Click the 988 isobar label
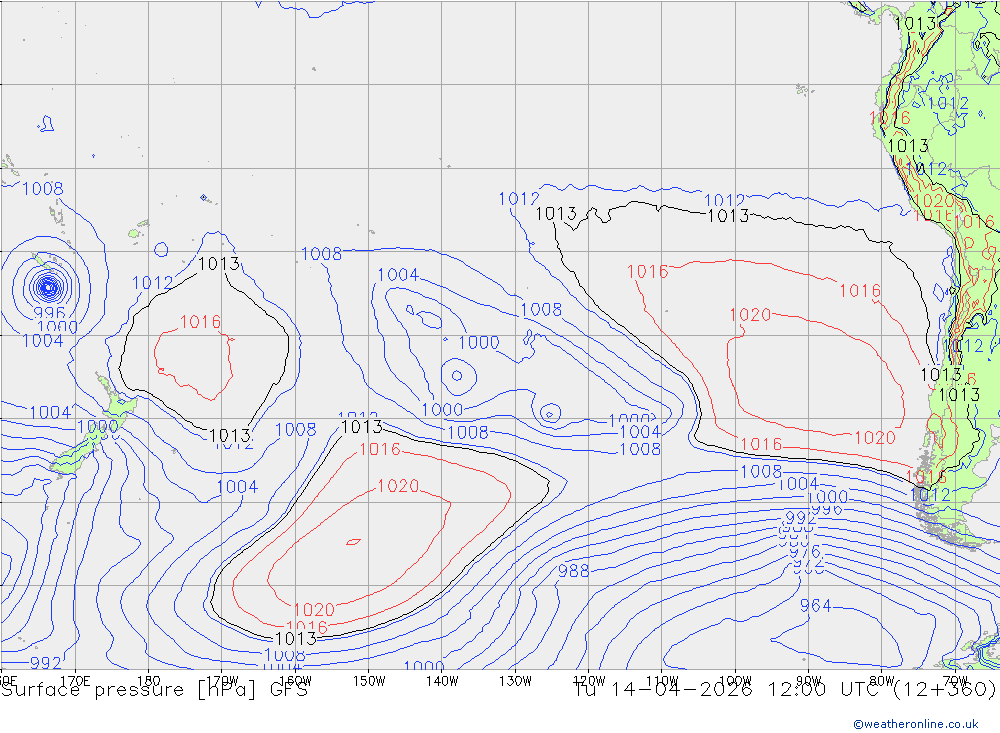The width and height of the screenshot is (1000, 733). pyautogui.click(x=573, y=571)
